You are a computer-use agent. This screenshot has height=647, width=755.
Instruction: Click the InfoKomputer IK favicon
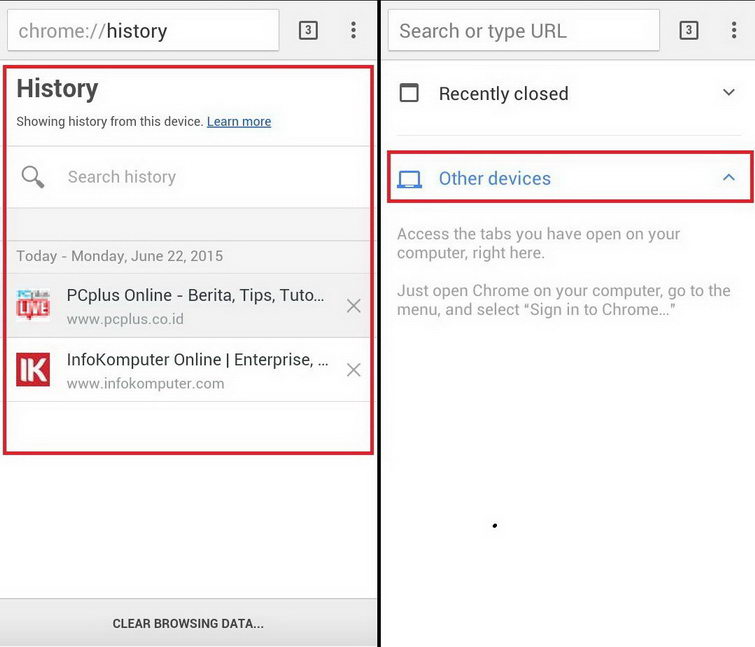point(33,369)
